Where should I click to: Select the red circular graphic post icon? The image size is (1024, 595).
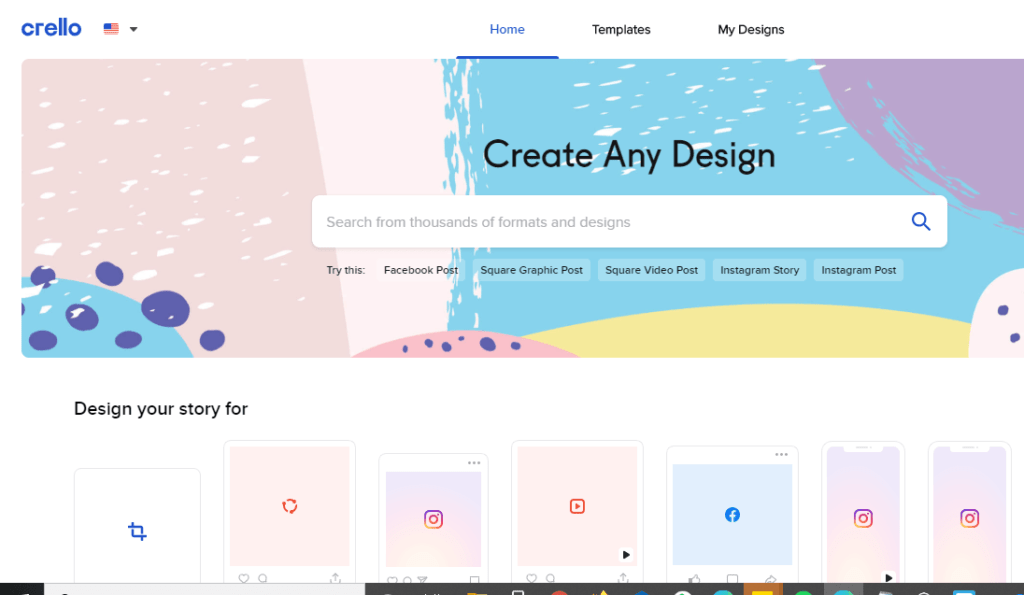[289, 506]
